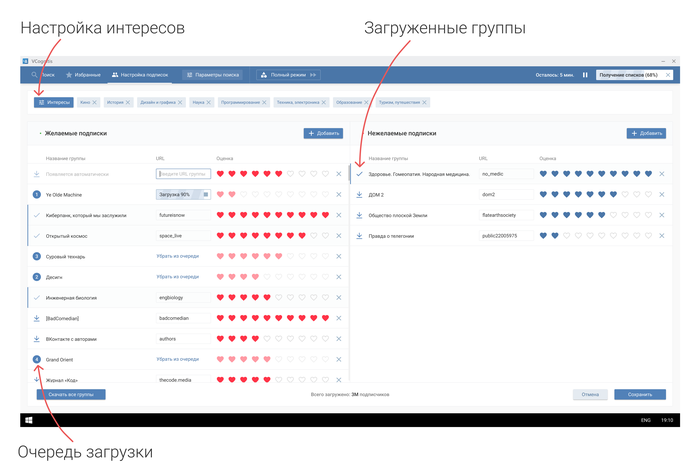Open the Избранные tab
This screenshot has height=471, width=700.
83,75
